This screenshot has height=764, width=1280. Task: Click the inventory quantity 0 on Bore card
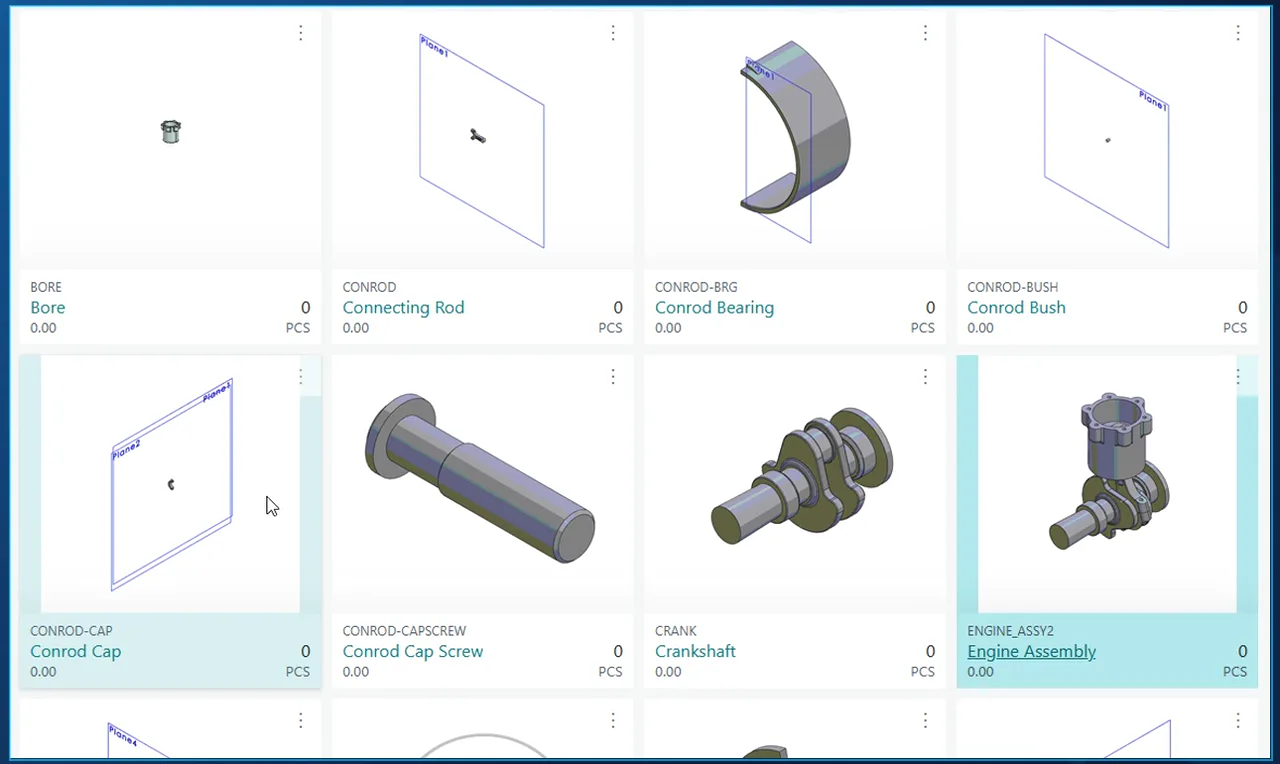(x=305, y=307)
